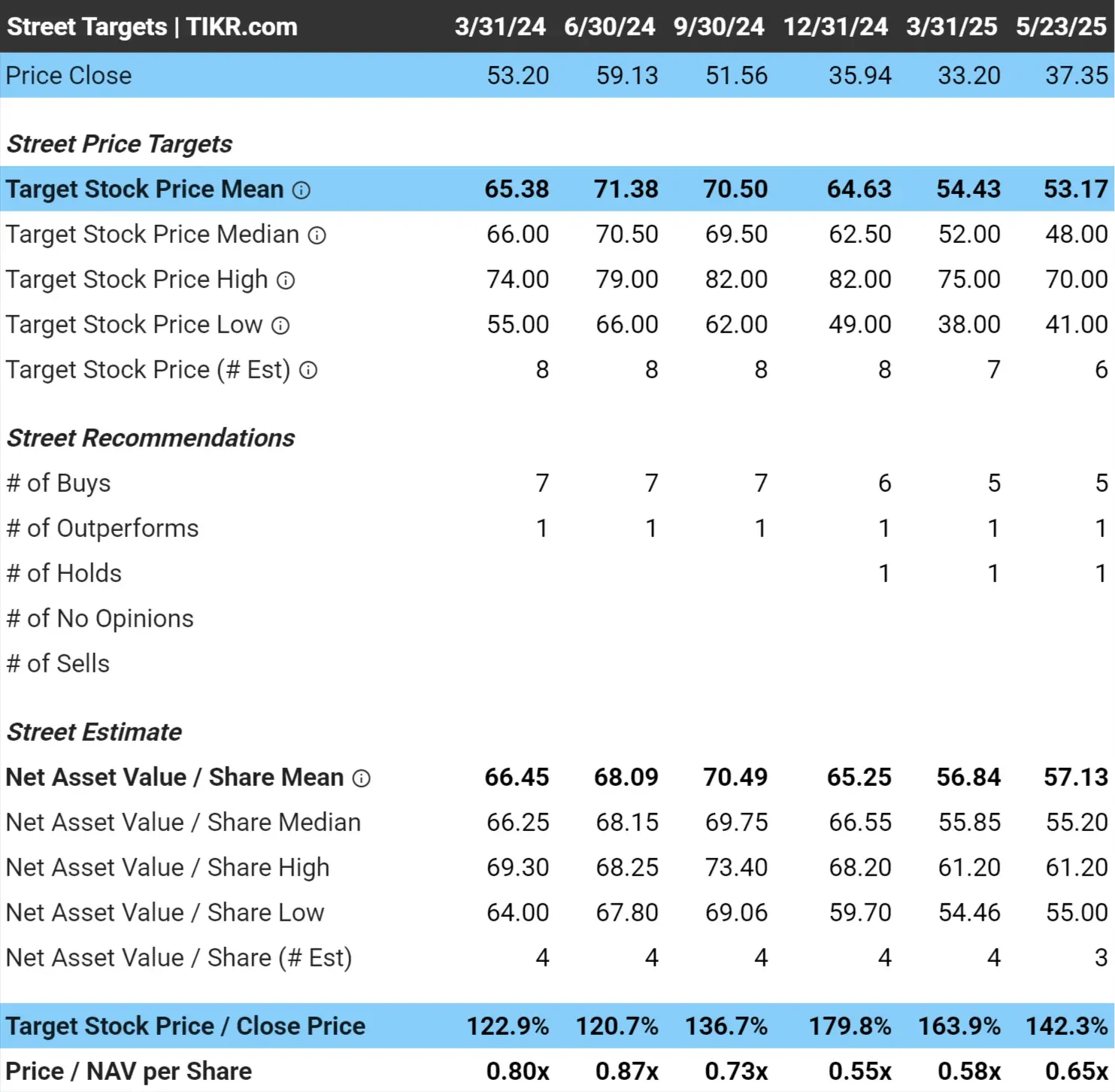The image size is (1115, 1092).
Task: Click info icon beside Target Stock Price Median
Action: pyautogui.click(x=317, y=236)
